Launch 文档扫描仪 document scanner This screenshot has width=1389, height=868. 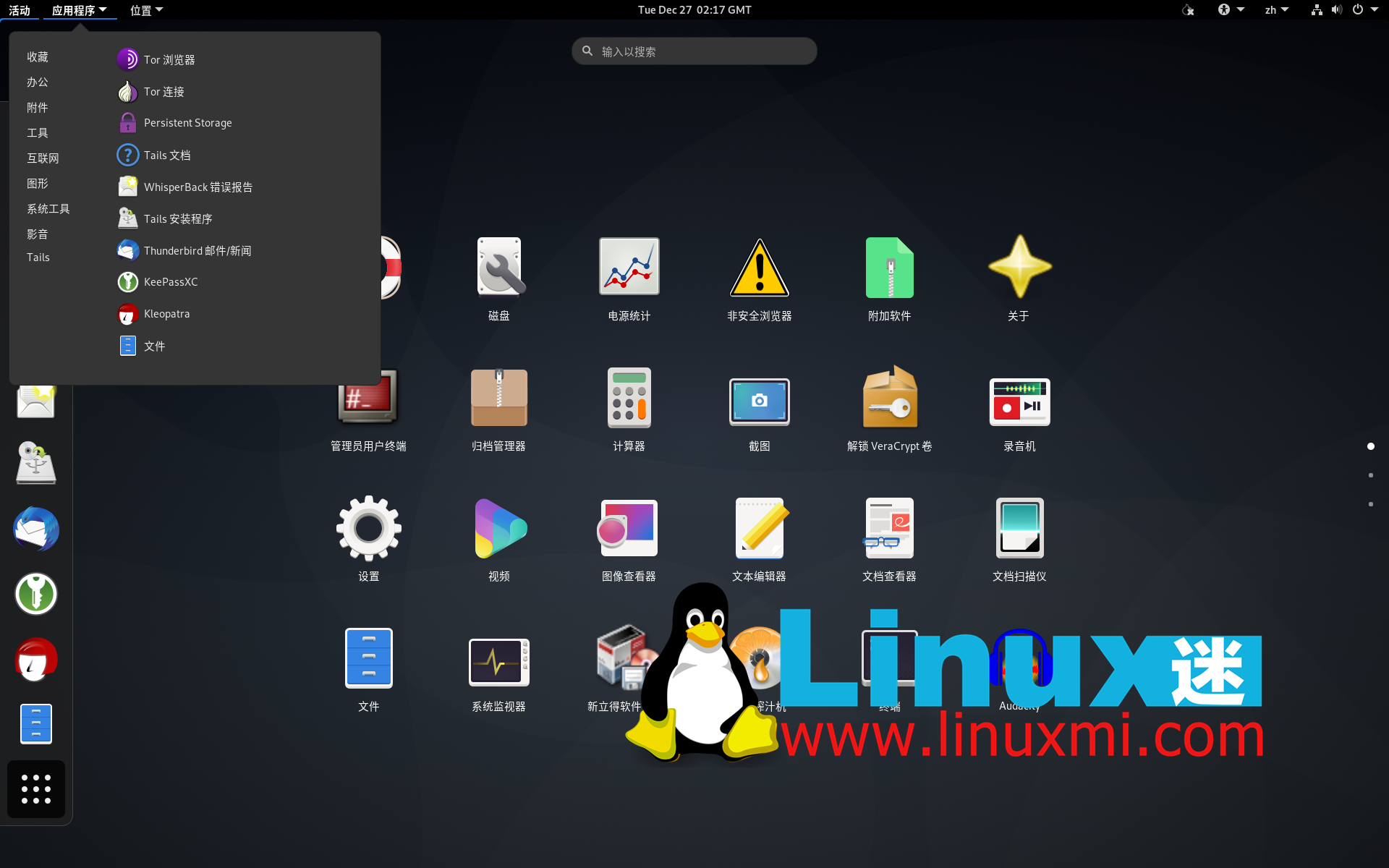tap(1020, 540)
